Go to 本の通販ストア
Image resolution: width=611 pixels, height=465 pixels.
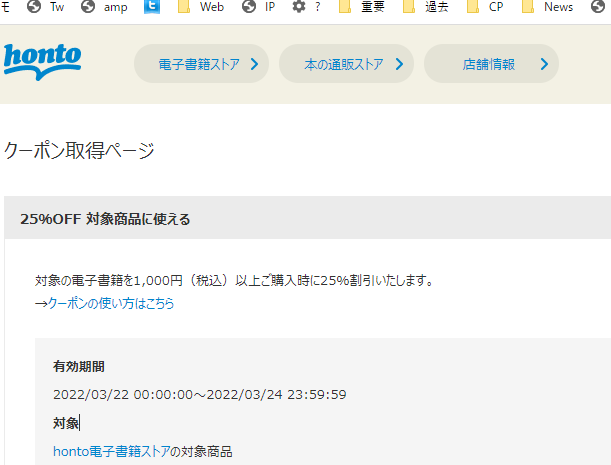346,64
